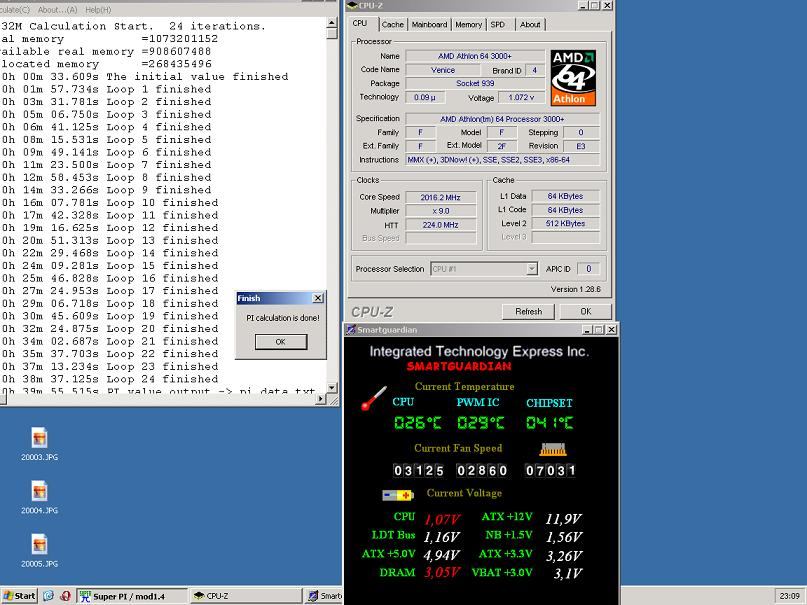The width and height of the screenshot is (807, 605).
Task: Close the CPU-Z window
Action: coord(607,5)
